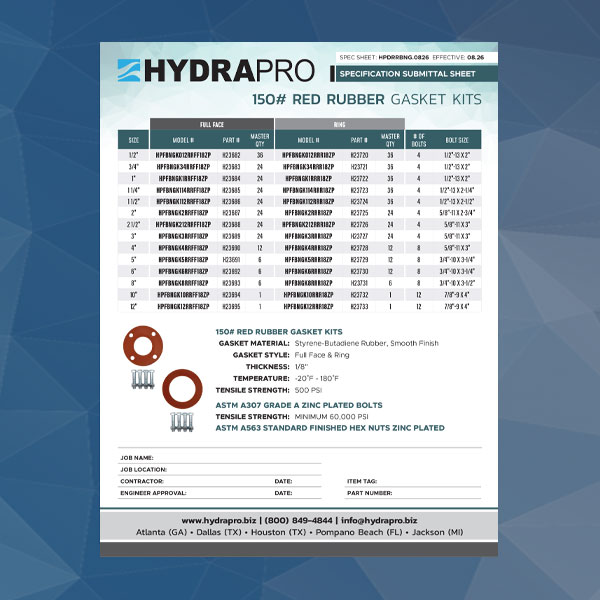Click the ring gasket image

(x=182, y=389)
